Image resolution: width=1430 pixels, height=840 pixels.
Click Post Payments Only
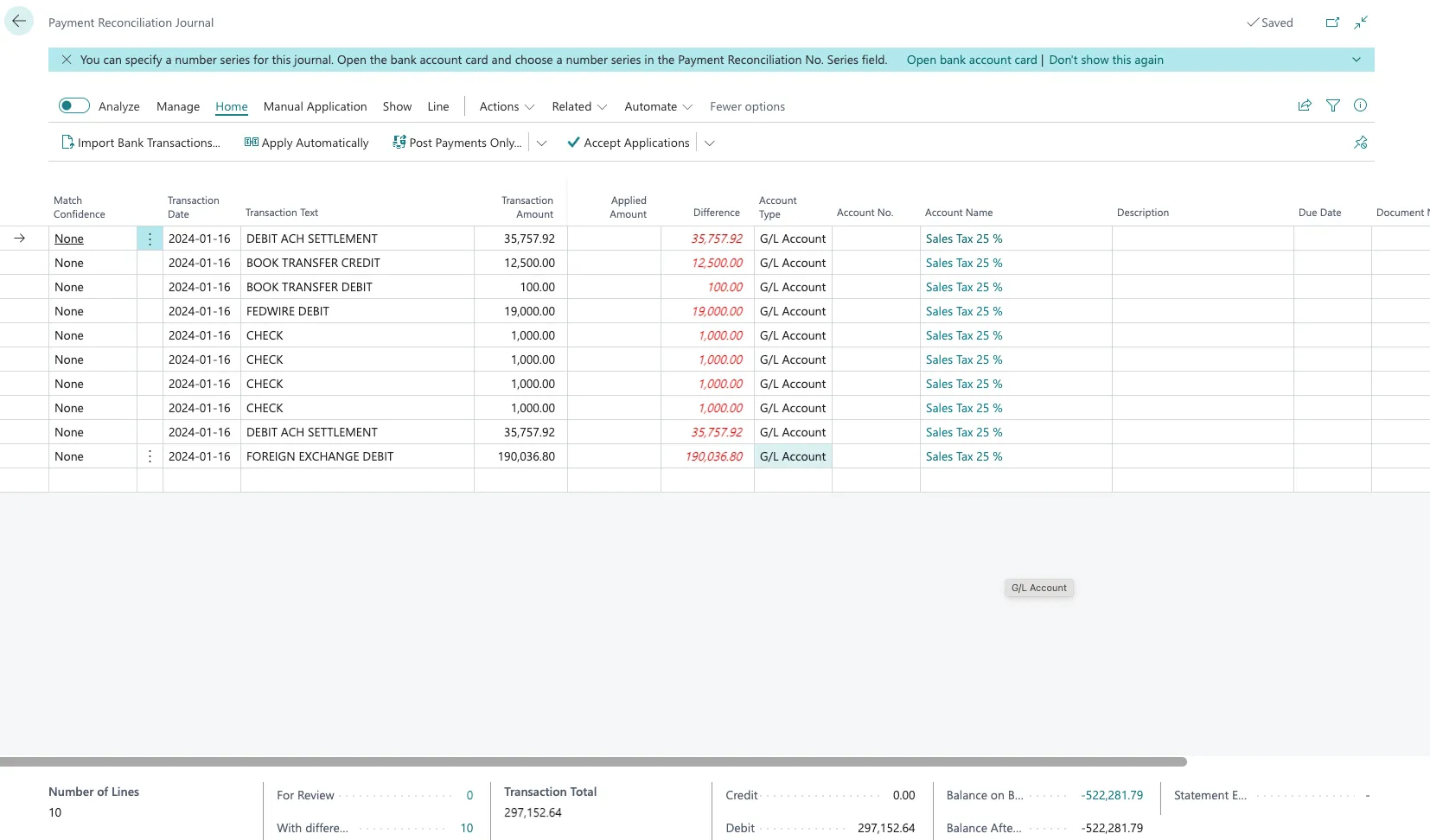[457, 143]
